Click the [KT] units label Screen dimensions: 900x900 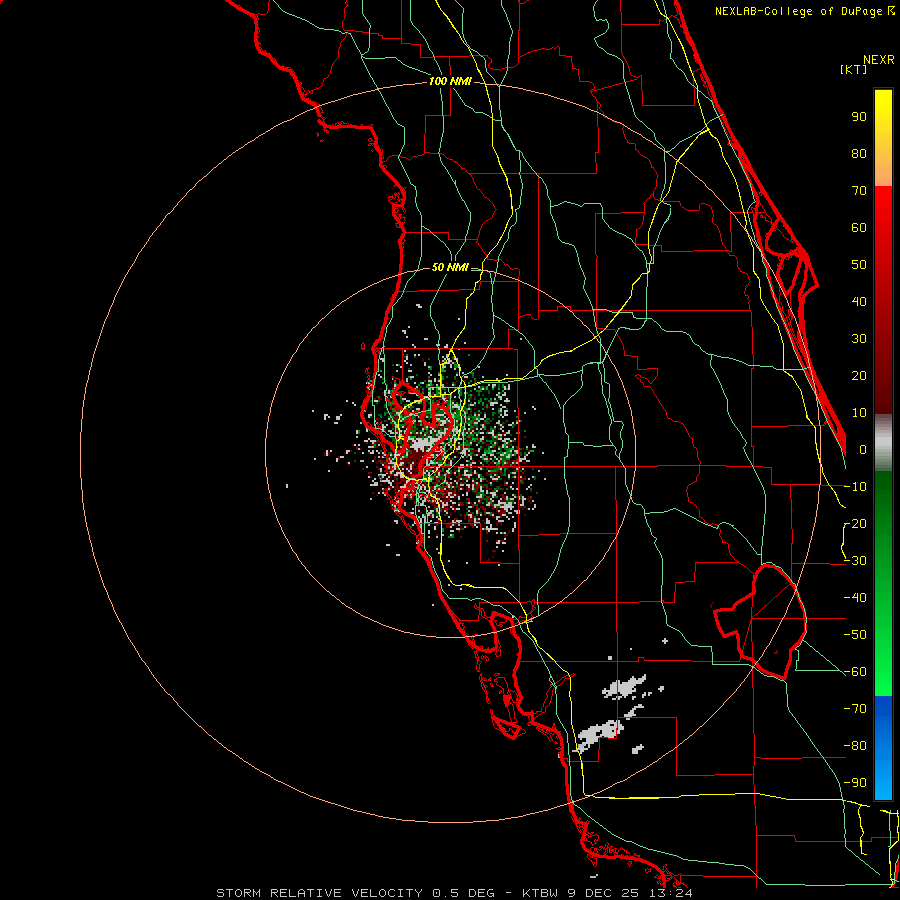coord(854,69)
